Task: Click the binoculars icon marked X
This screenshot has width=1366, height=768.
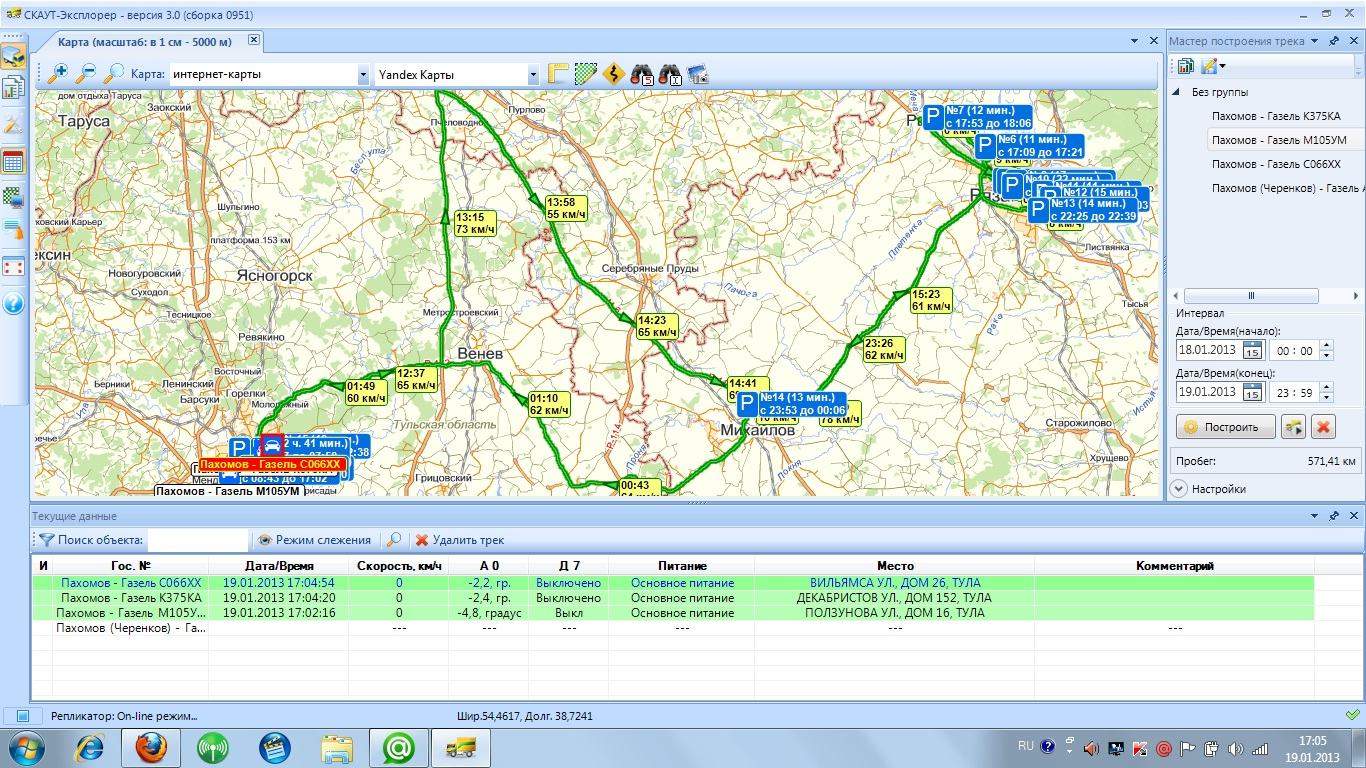Action: tap(670, 74)
